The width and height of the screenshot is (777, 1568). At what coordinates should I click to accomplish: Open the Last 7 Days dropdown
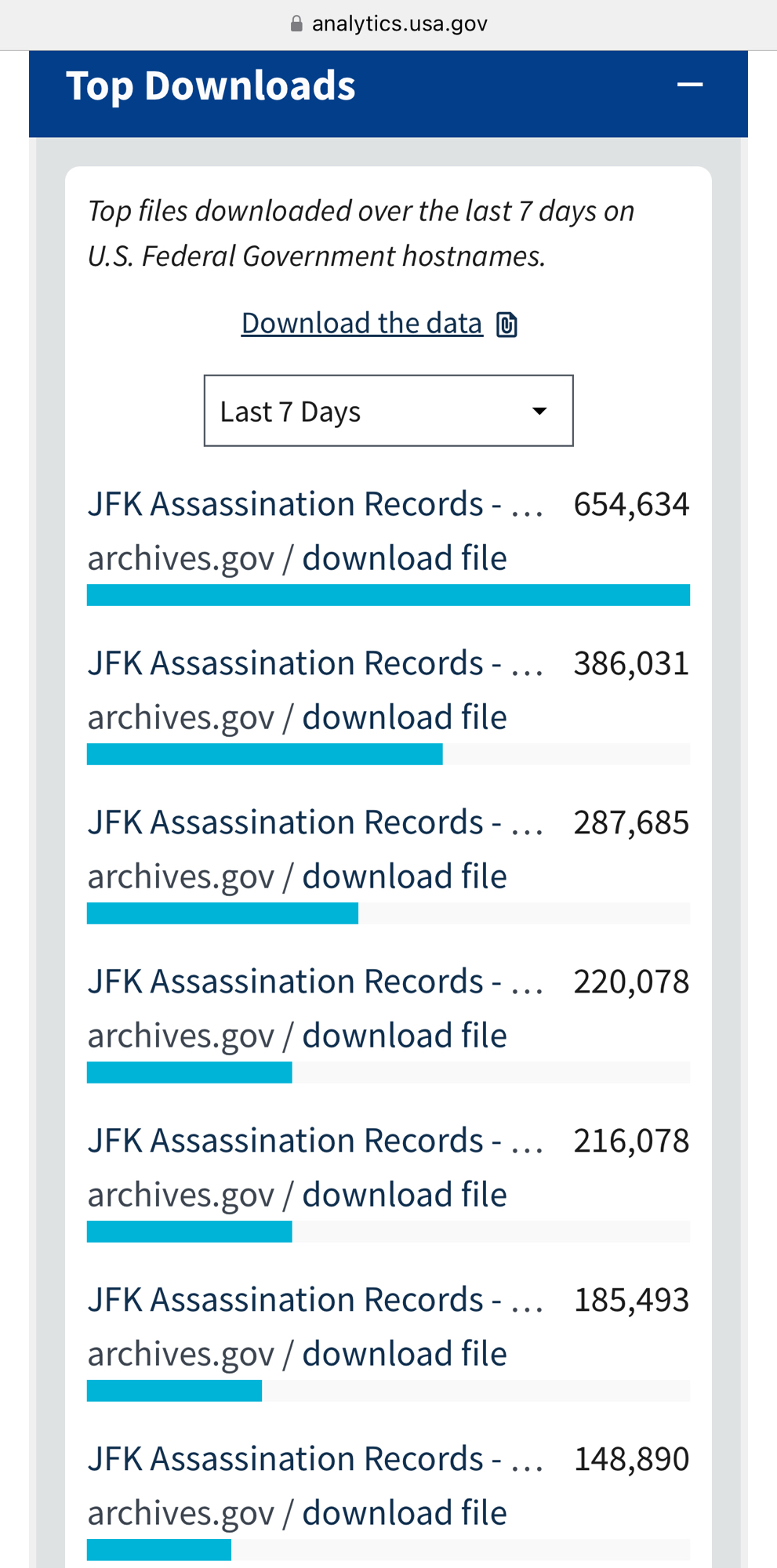(388, 411)
